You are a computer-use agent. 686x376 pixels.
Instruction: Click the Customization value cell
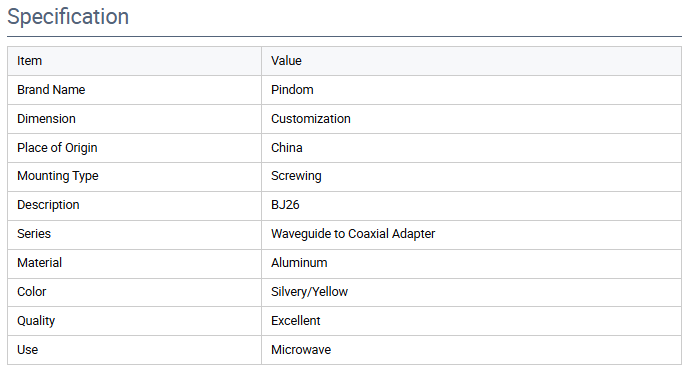tap(471, 119)
